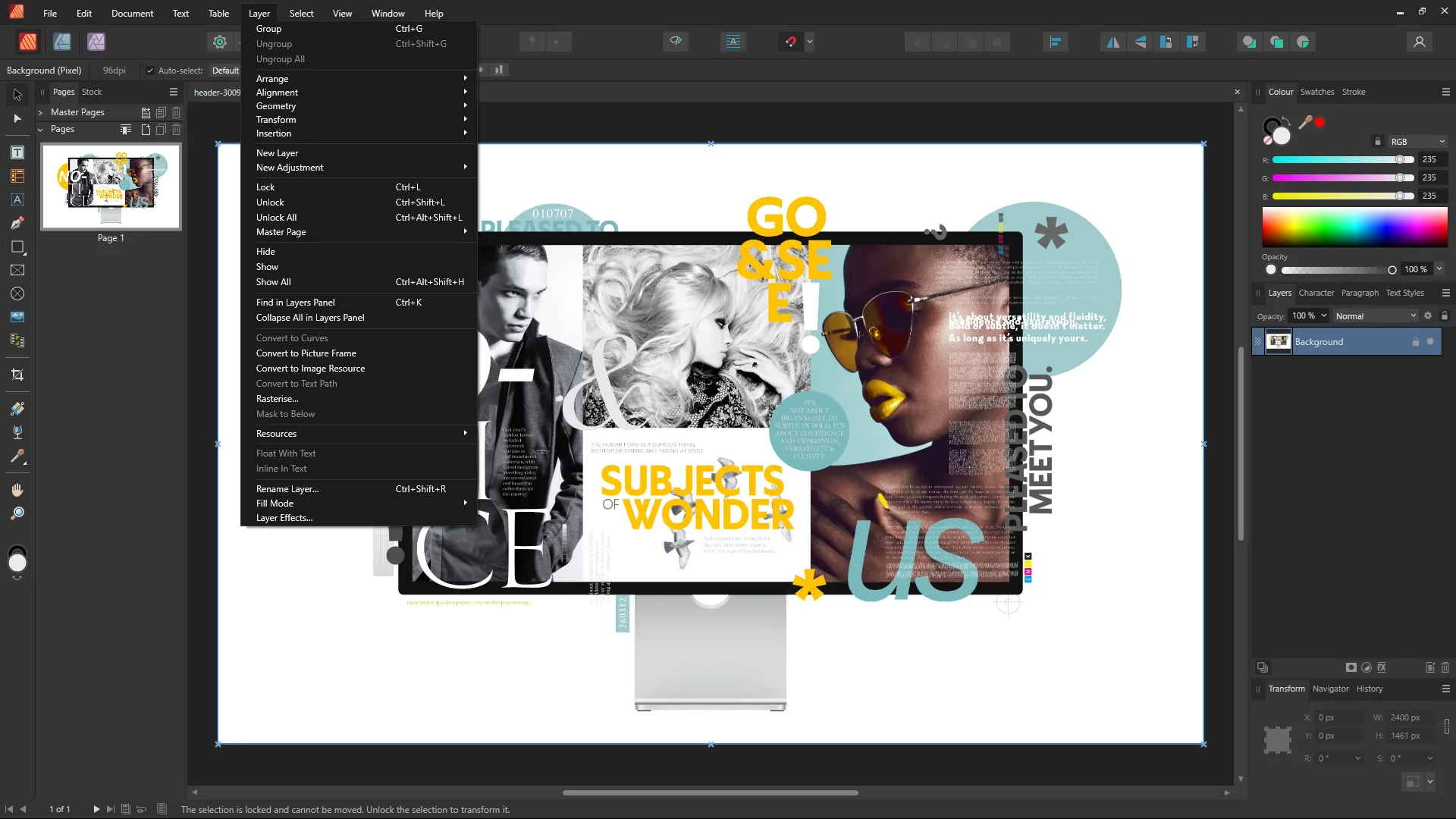Choose Rasterise... from the Layer menu
Image resolution: width=1456 pixels, height=819 pixels.
[277, 399]
